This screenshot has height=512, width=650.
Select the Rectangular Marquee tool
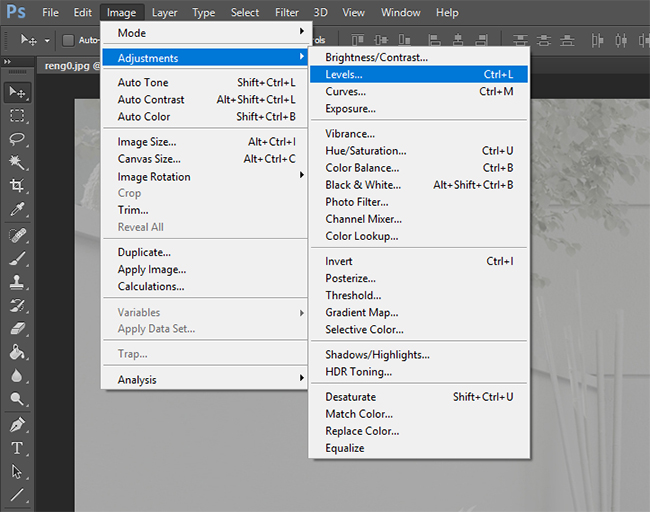coord(17,116)
